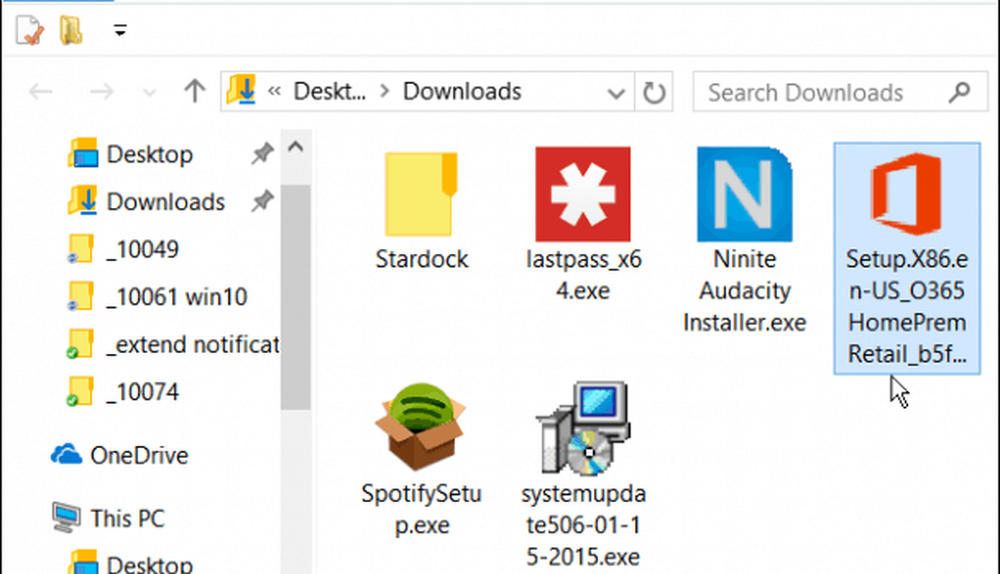
Task: Select the SpotifySetup.exe icon
Action: tap(421, 427)
